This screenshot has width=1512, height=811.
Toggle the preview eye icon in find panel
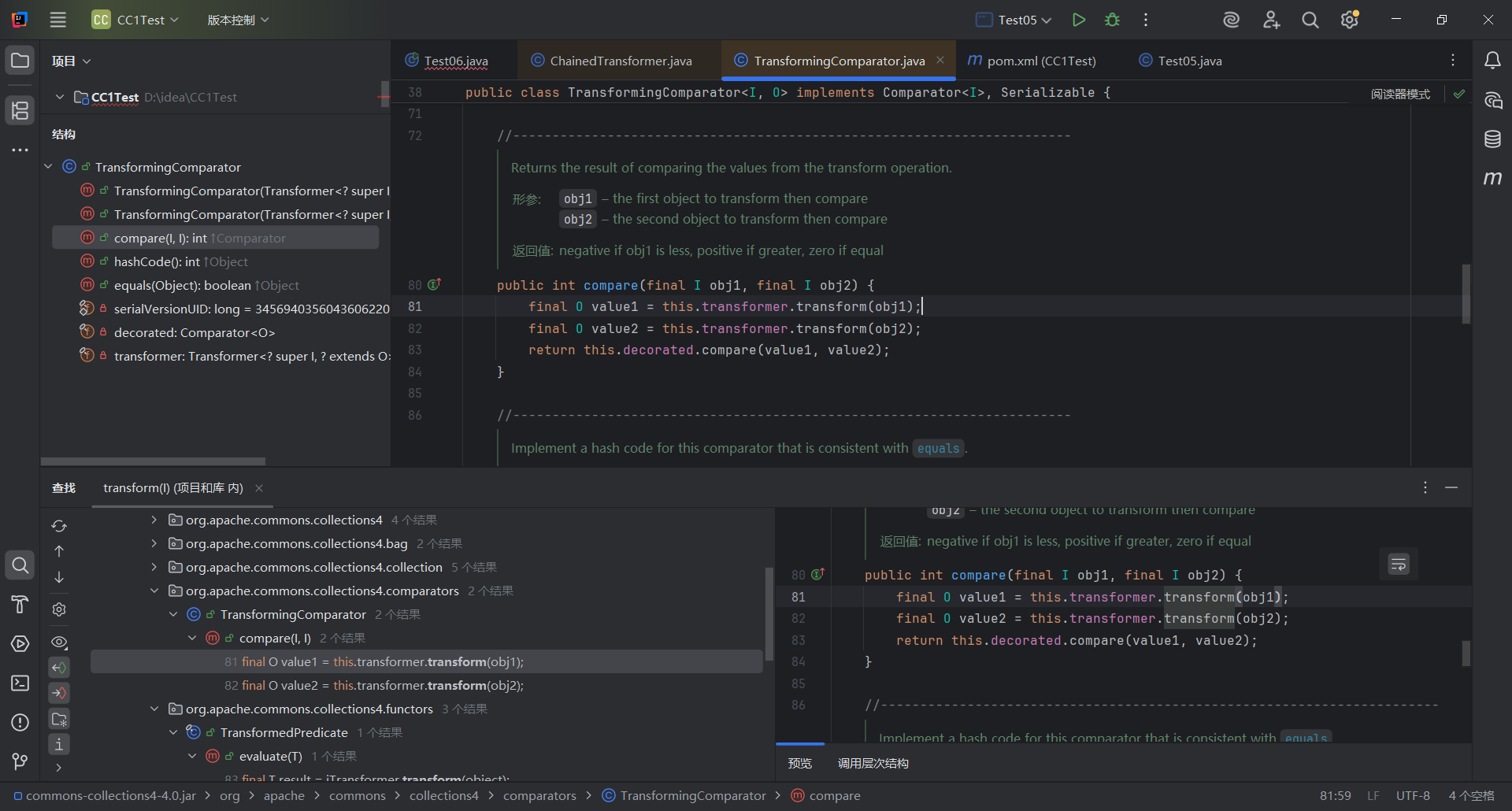click(59, 642)
